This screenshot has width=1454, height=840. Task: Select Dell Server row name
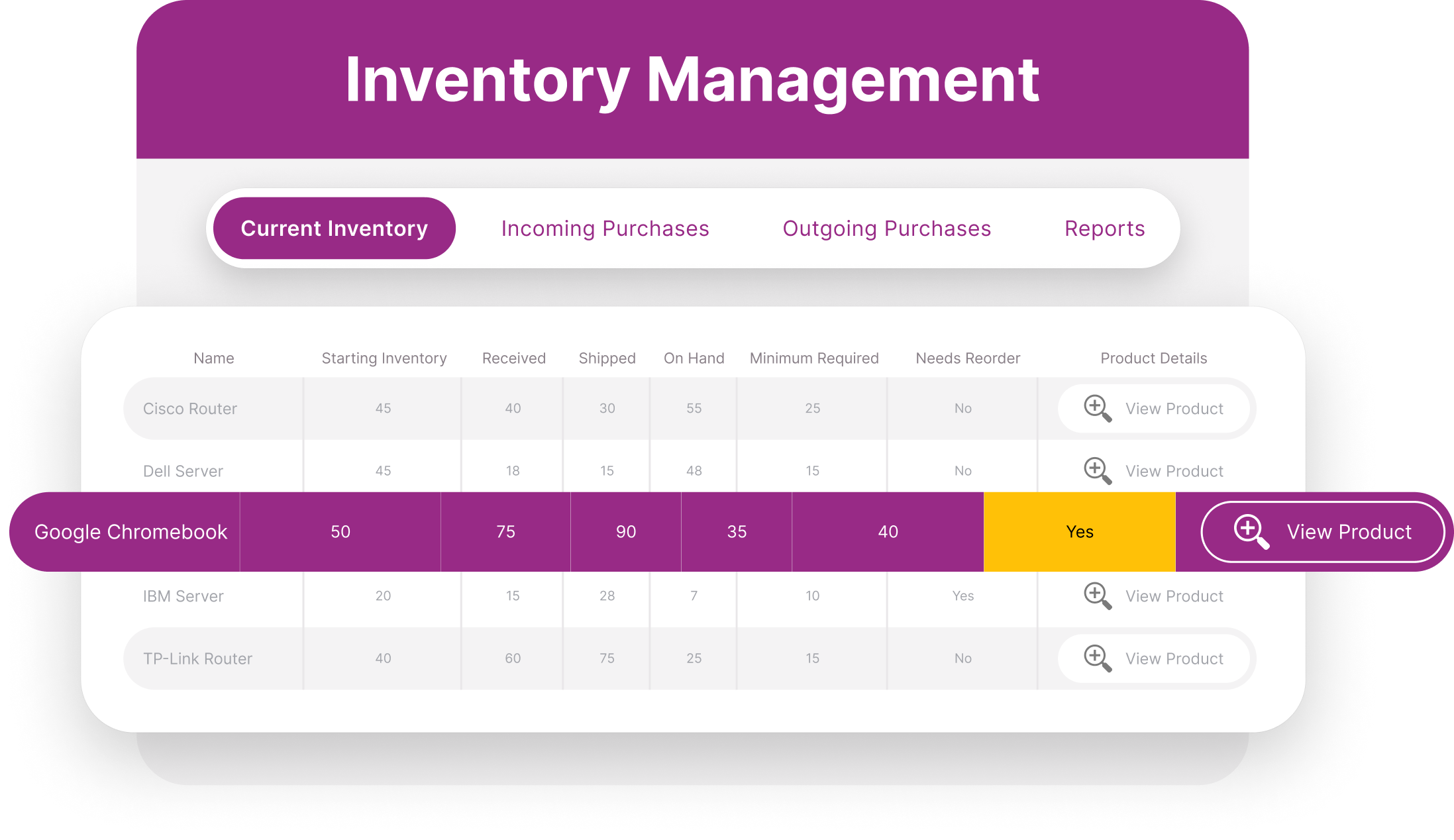click(183, 471)
